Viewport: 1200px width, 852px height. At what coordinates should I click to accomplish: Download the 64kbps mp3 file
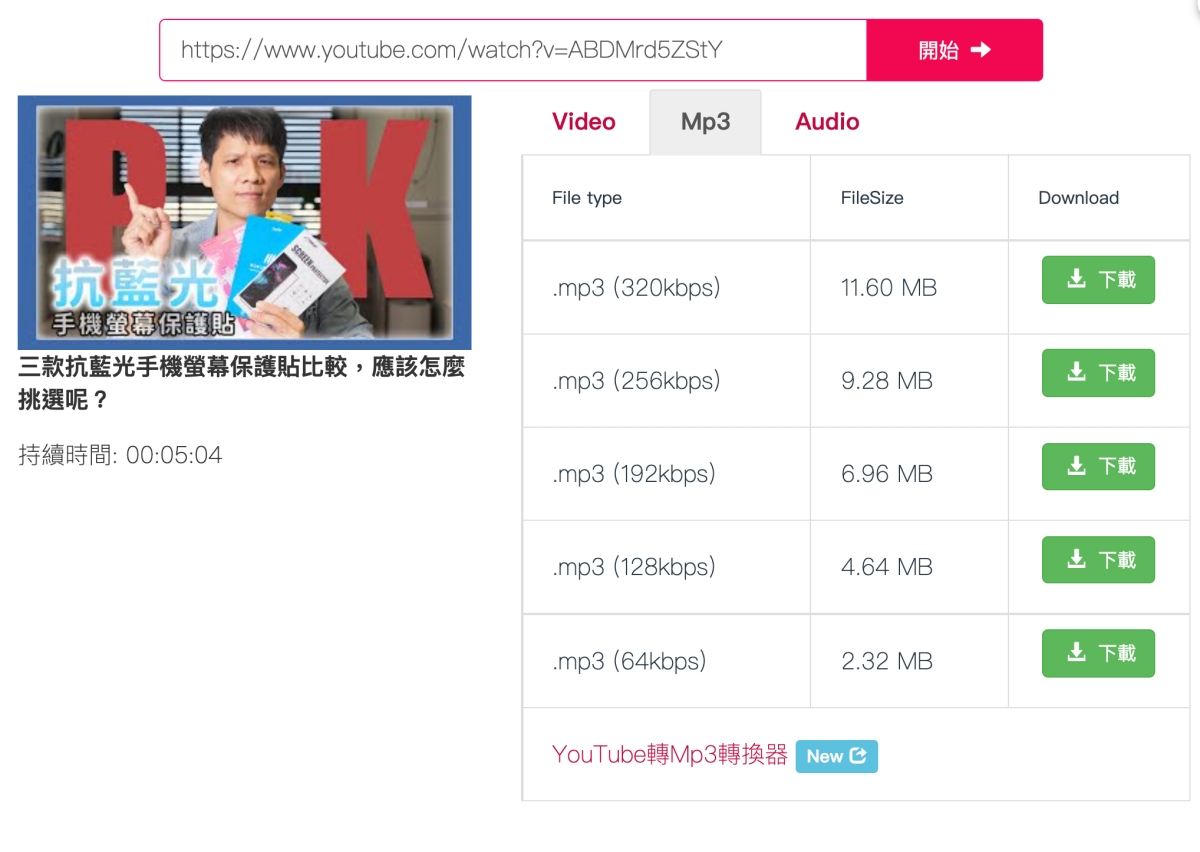1098,653
